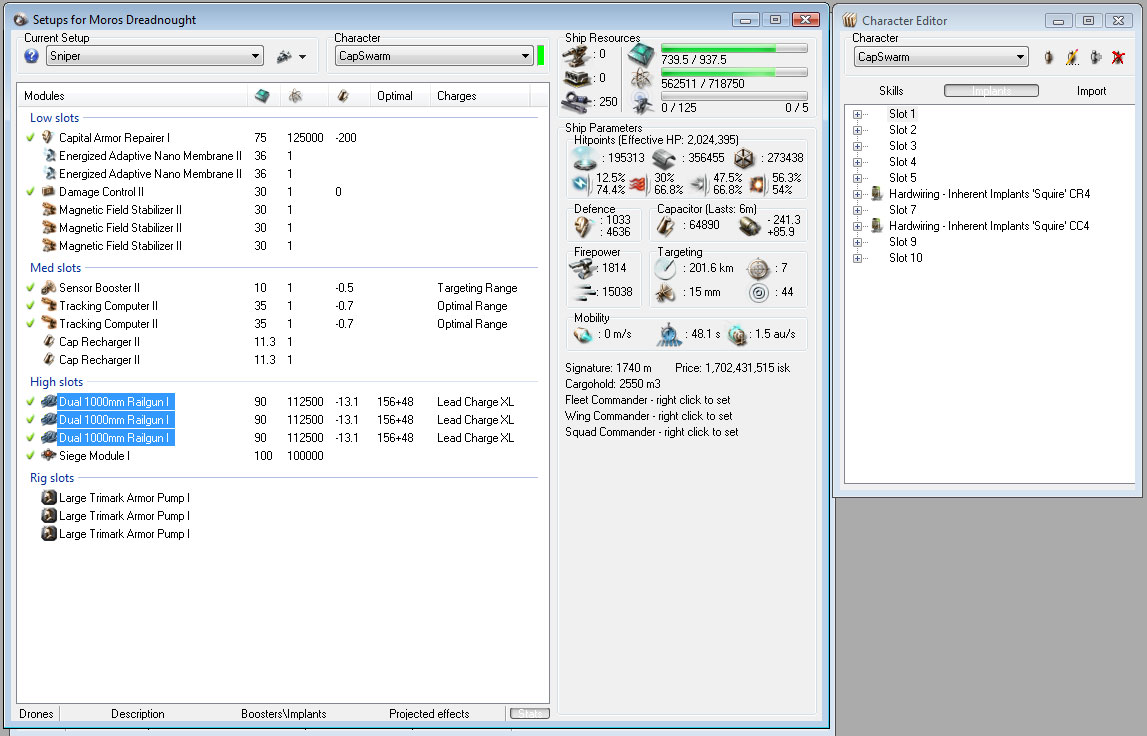Click the powergrid usage progress bar
The image size is (1147, 736).
pos(734,72)
